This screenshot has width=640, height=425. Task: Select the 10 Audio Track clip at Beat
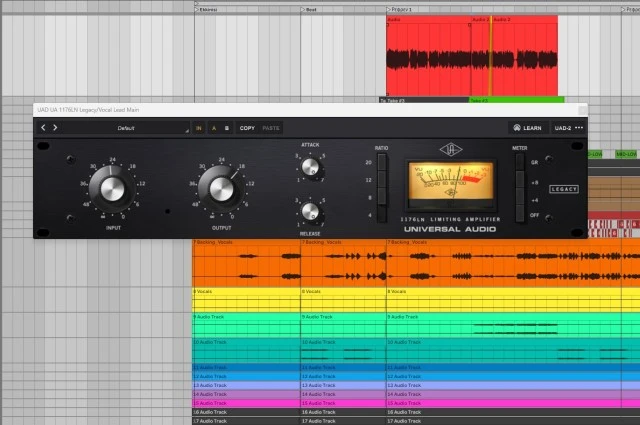343,351
